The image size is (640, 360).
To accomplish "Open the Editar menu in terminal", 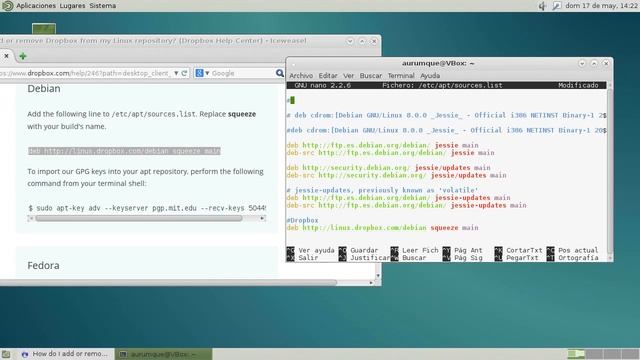I will coord(328,76).
